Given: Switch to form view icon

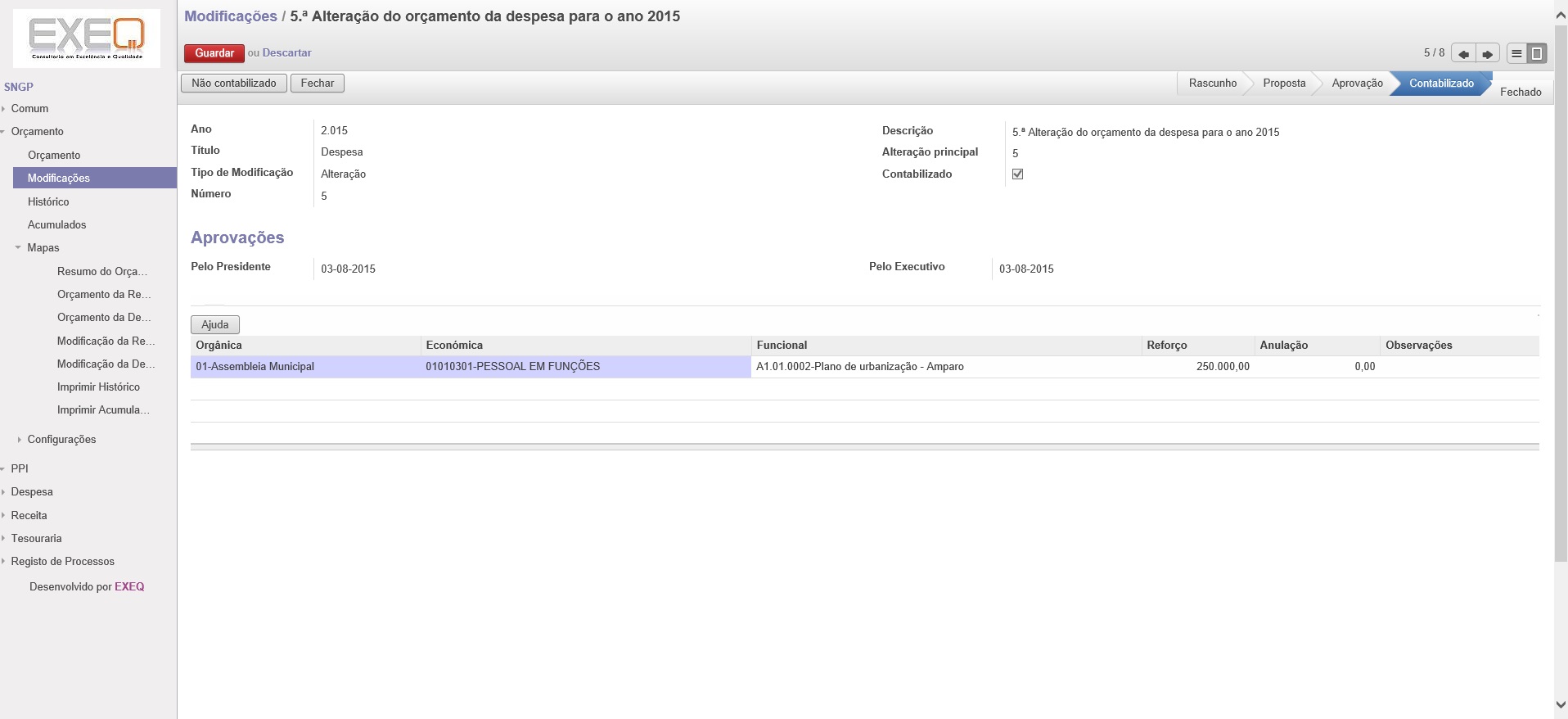Looking at the screenshot, I should [x=1537, y=54].
